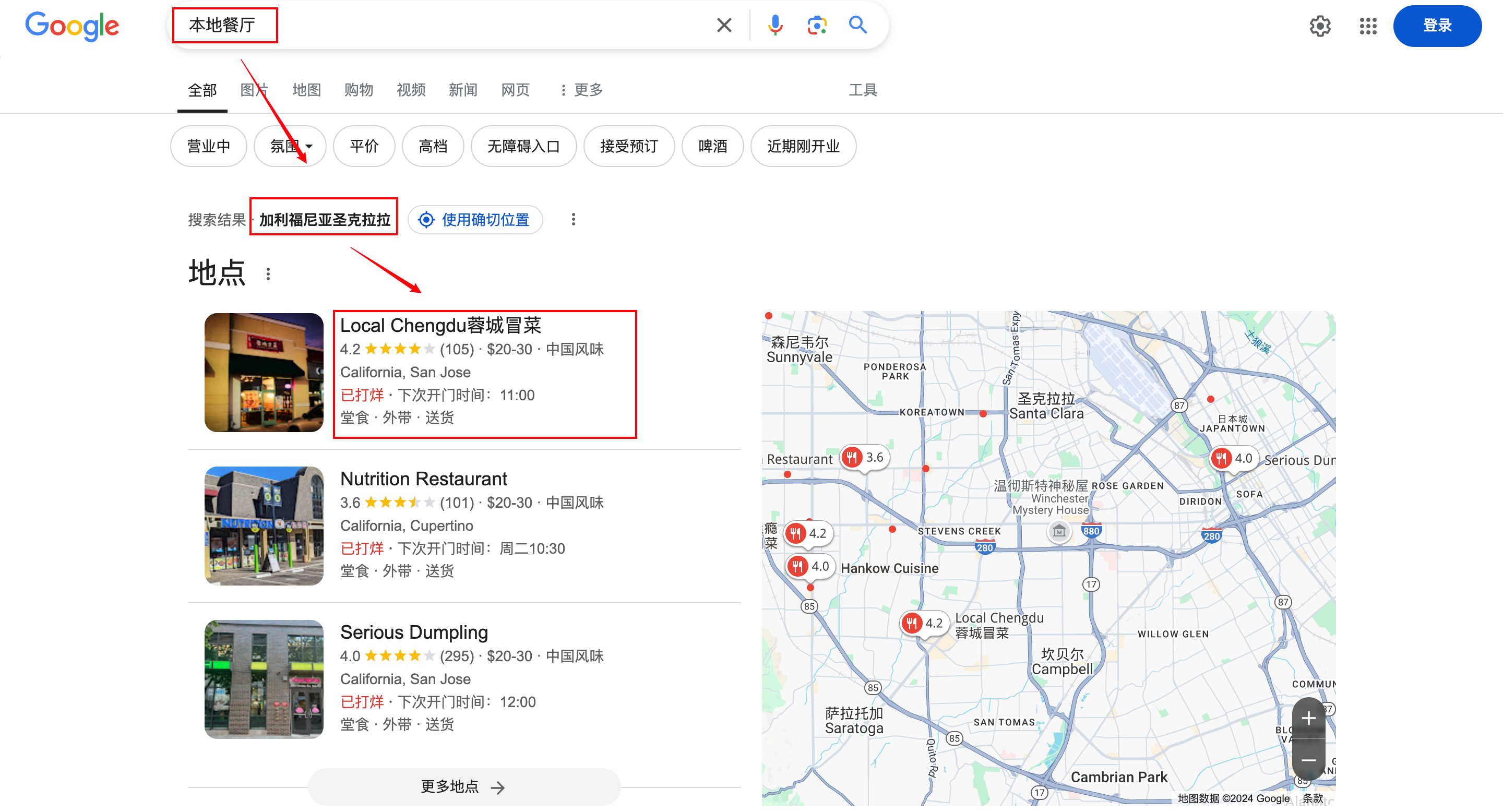This screenshot has height=812, width=1503.
Task: Select the 全部 tab
Action: [202, 90]
